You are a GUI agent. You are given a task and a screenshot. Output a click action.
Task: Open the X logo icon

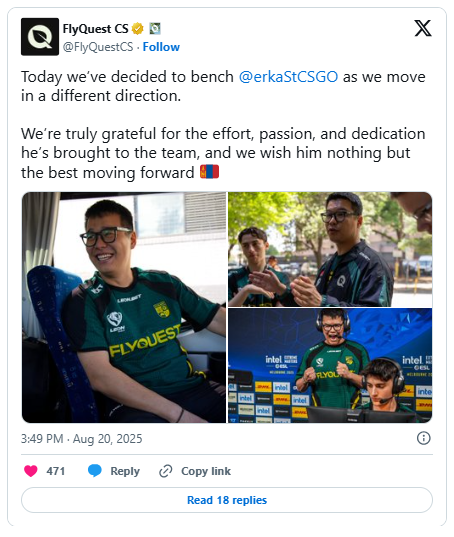coord(423,28)
